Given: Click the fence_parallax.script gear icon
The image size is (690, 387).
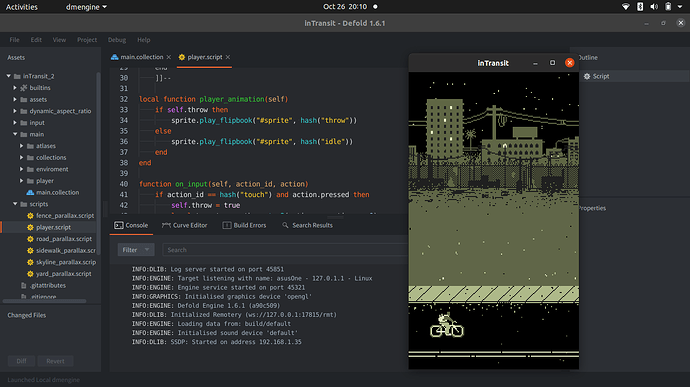Looking at the screenshot, I should tap(30, 216).
